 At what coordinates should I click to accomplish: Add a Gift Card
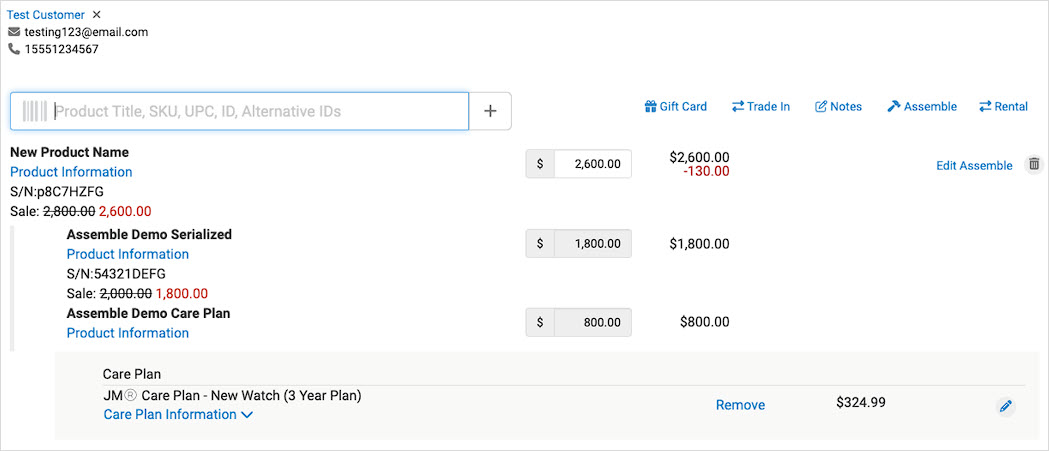pyautogui.click(x=676, y=106)
